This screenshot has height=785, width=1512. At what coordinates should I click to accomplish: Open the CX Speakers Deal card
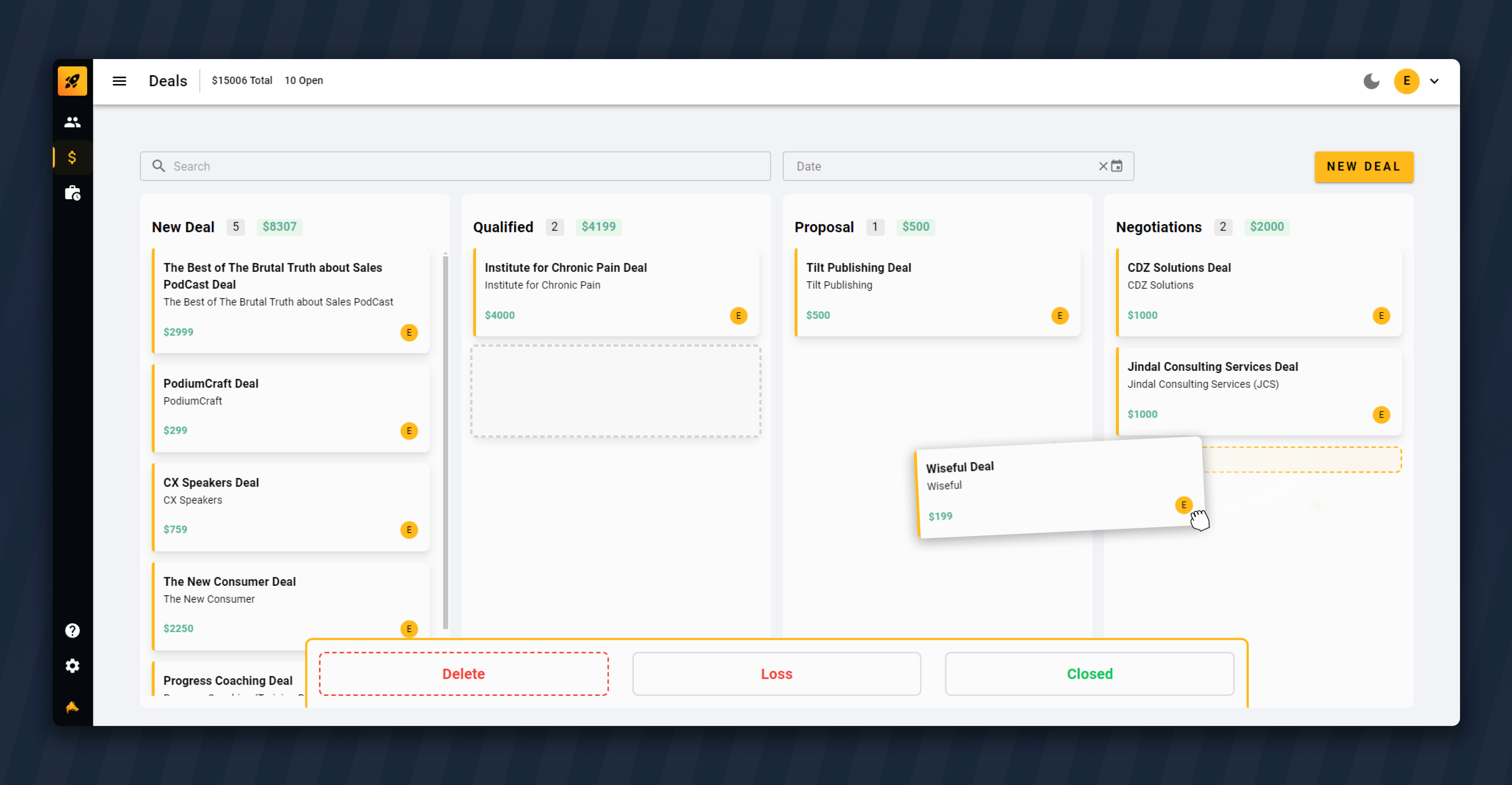[x=291, y=507]
